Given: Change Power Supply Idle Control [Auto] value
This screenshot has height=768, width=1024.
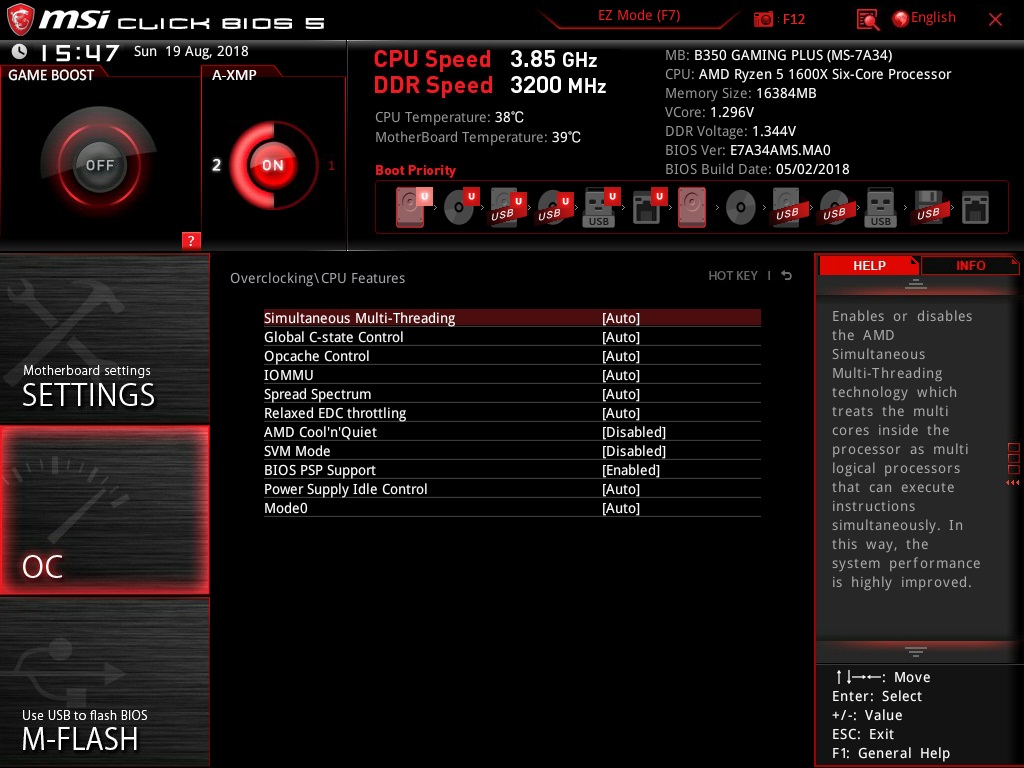Looking at the screenshot, I should (x=620, y=488).
